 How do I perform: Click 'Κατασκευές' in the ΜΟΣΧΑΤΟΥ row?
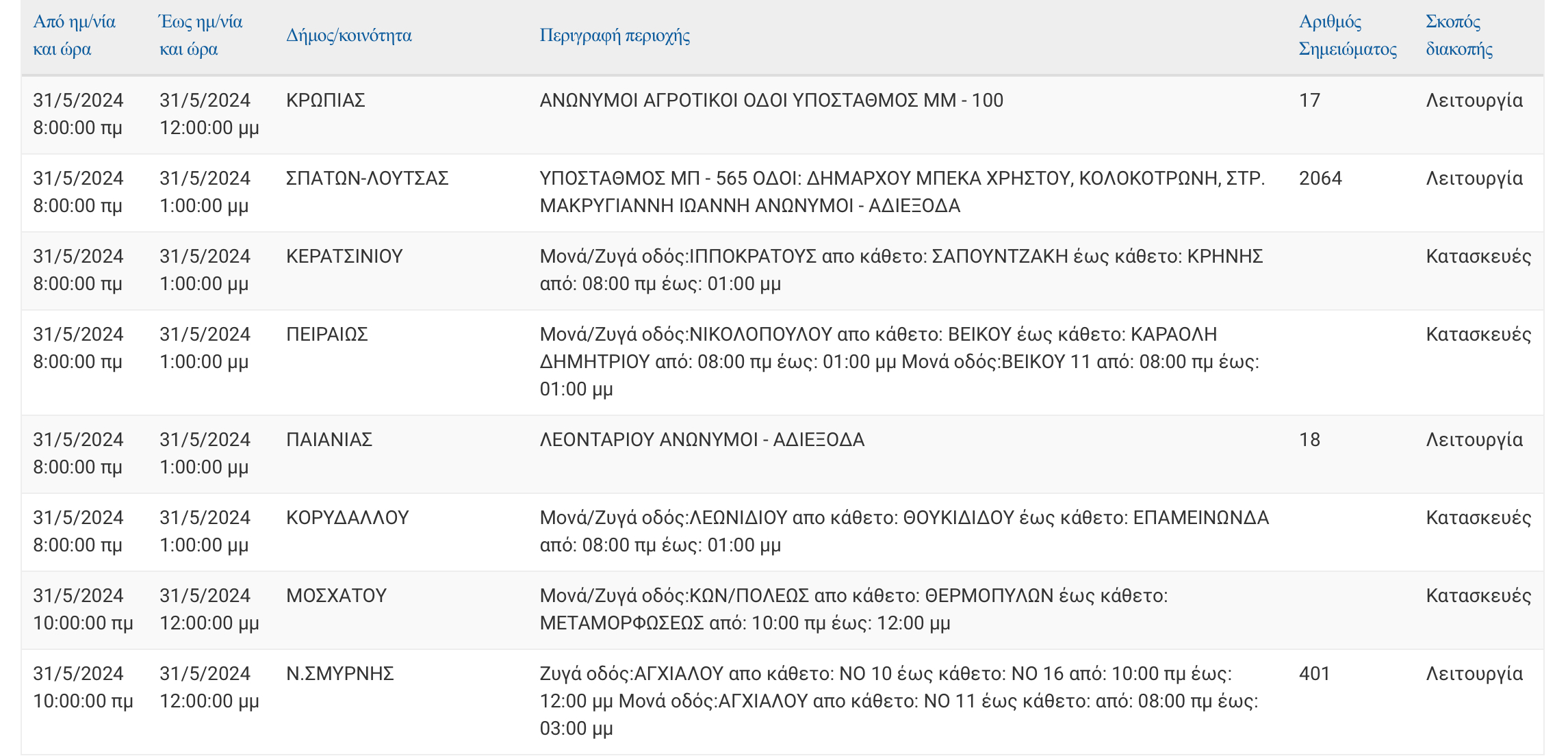tap(1478, 596)
